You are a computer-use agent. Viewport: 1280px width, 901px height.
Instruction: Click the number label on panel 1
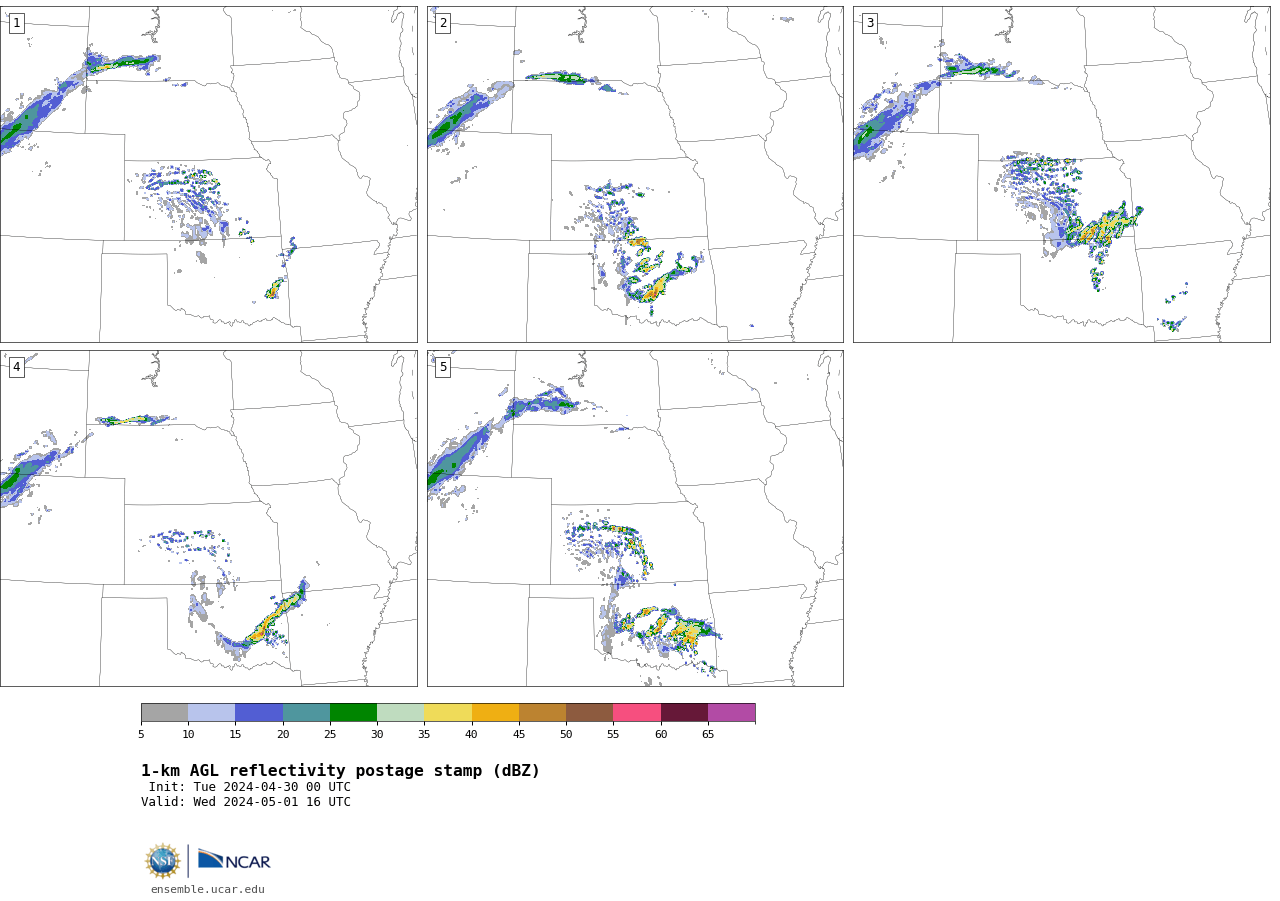(16, 23)
